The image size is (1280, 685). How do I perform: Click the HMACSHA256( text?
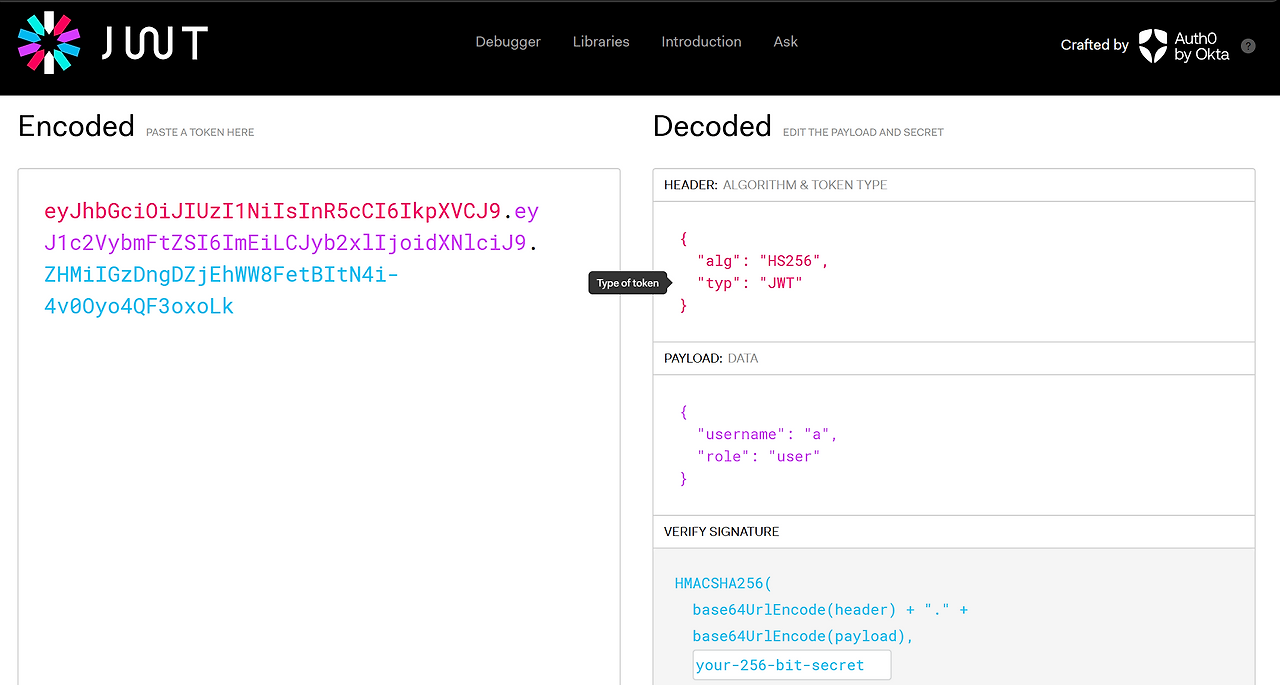724,584
